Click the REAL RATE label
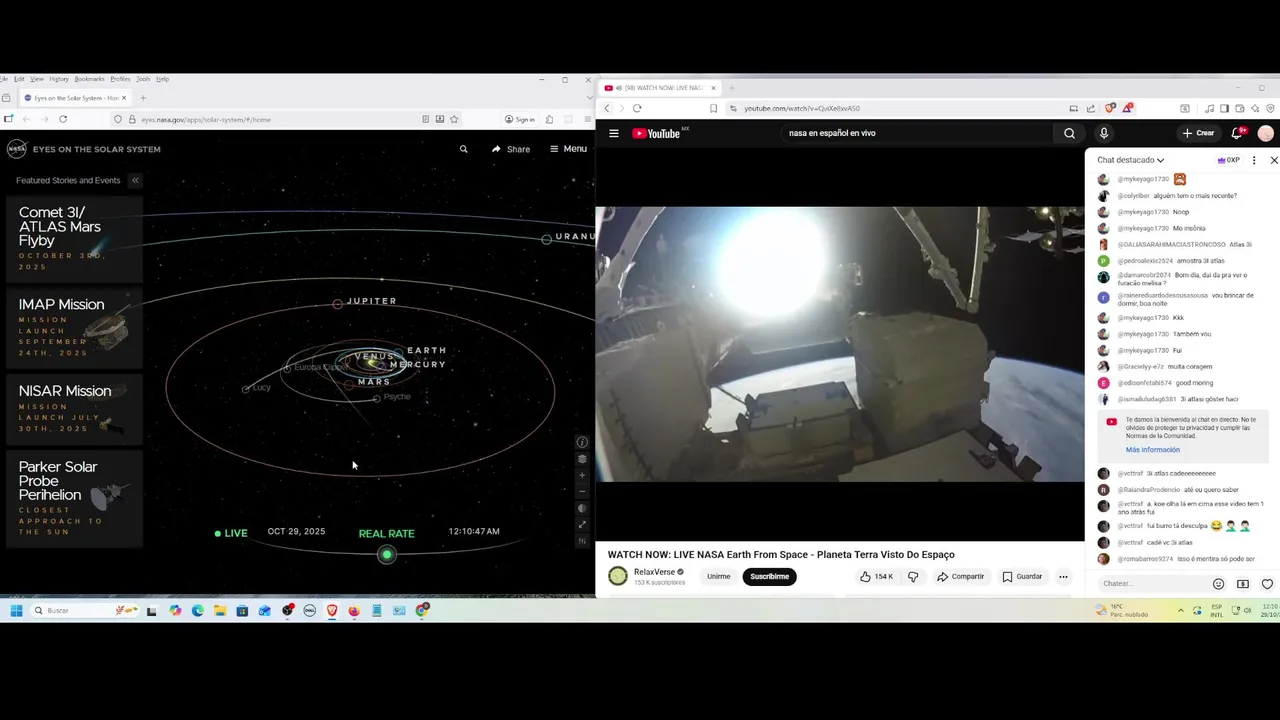 (386, 533)
